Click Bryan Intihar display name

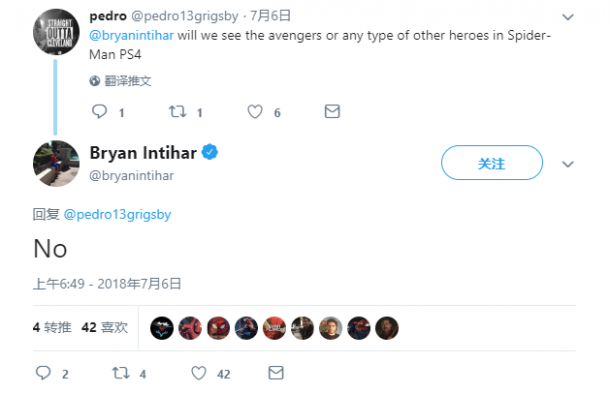pos(143,153)
